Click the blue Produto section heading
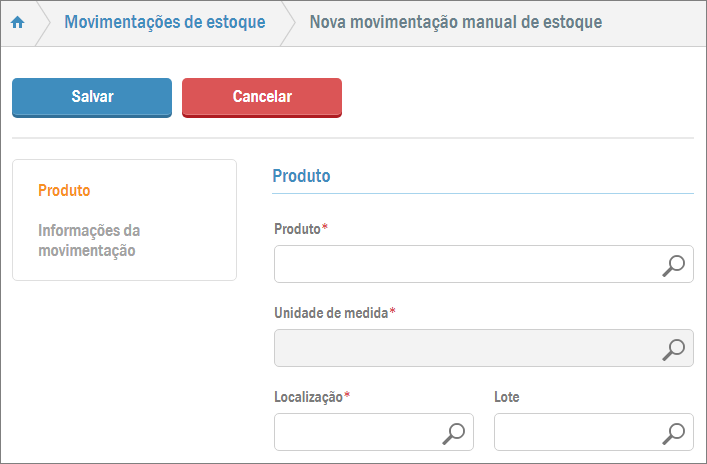The height and width of the screenshot is (464, 707). 301,176
